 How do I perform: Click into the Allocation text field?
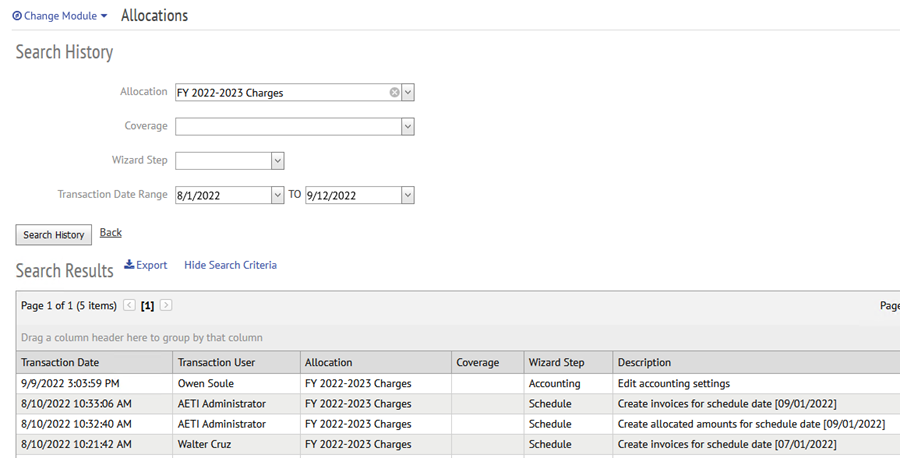pyautogui.click(x=282, y=92)
